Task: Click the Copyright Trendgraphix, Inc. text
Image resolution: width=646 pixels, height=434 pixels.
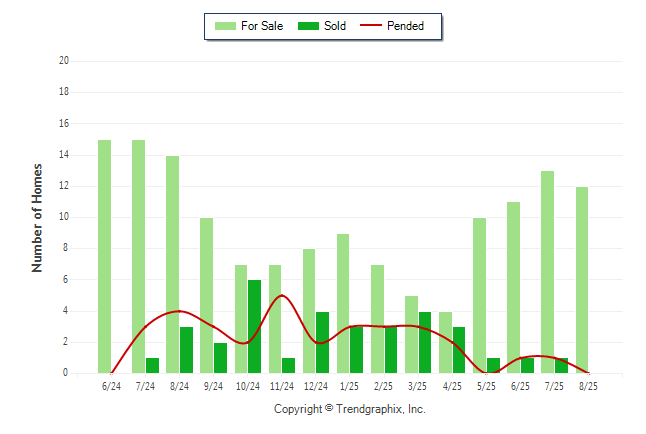Action: click(349, 409)
